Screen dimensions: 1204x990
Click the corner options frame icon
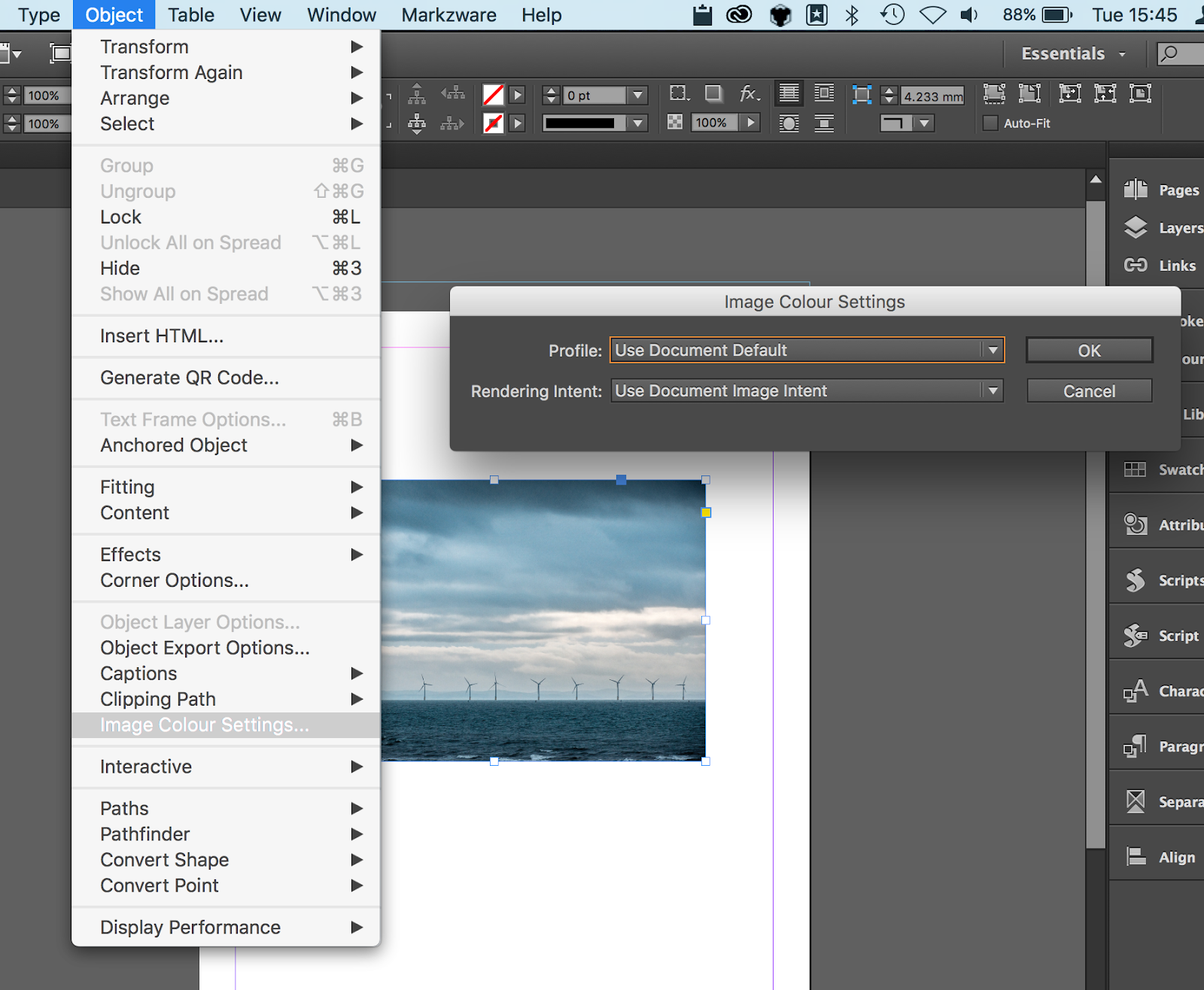862,95
